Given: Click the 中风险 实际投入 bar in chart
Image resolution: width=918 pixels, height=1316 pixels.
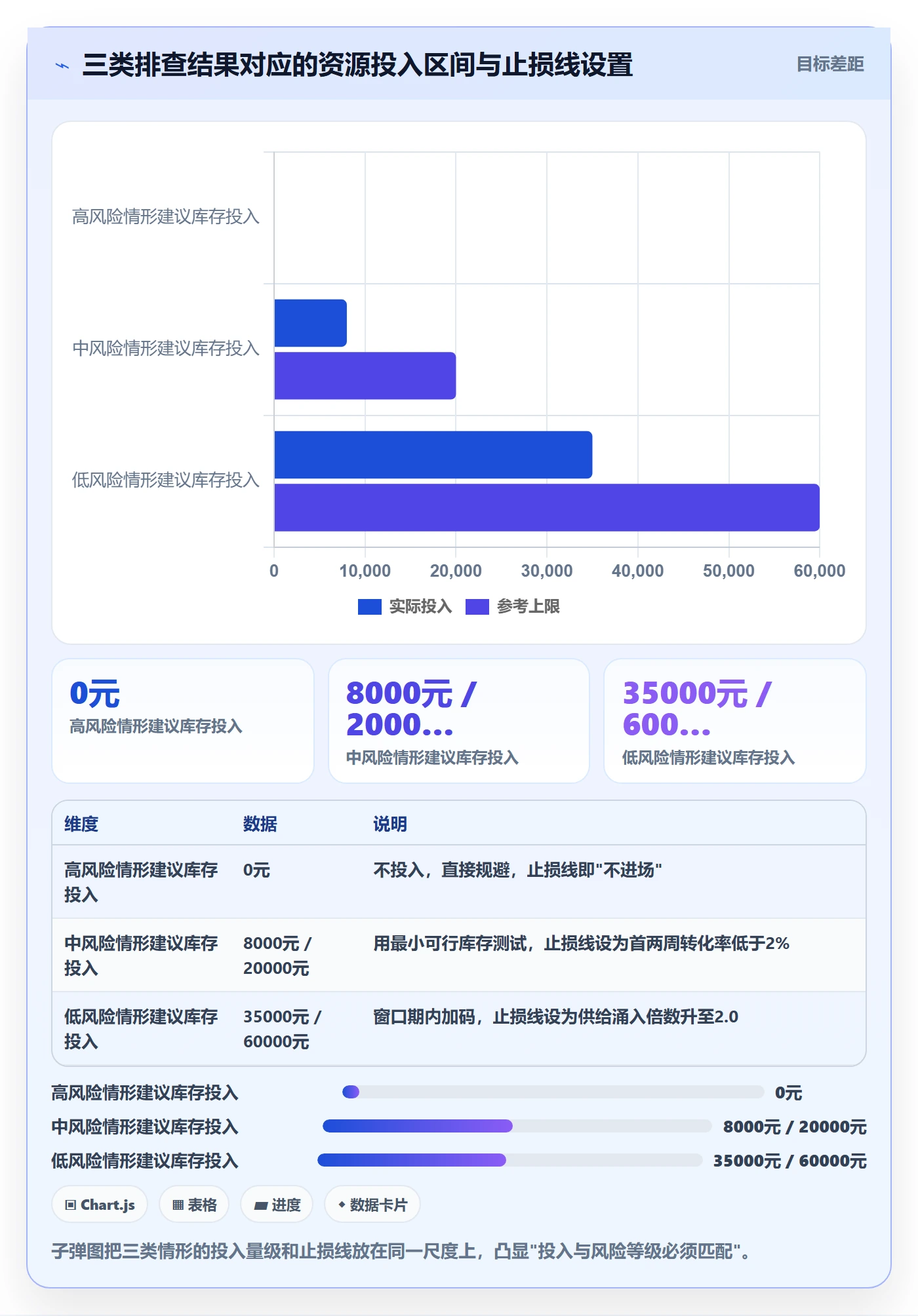Looking at the screenshot, I should 310,323.
